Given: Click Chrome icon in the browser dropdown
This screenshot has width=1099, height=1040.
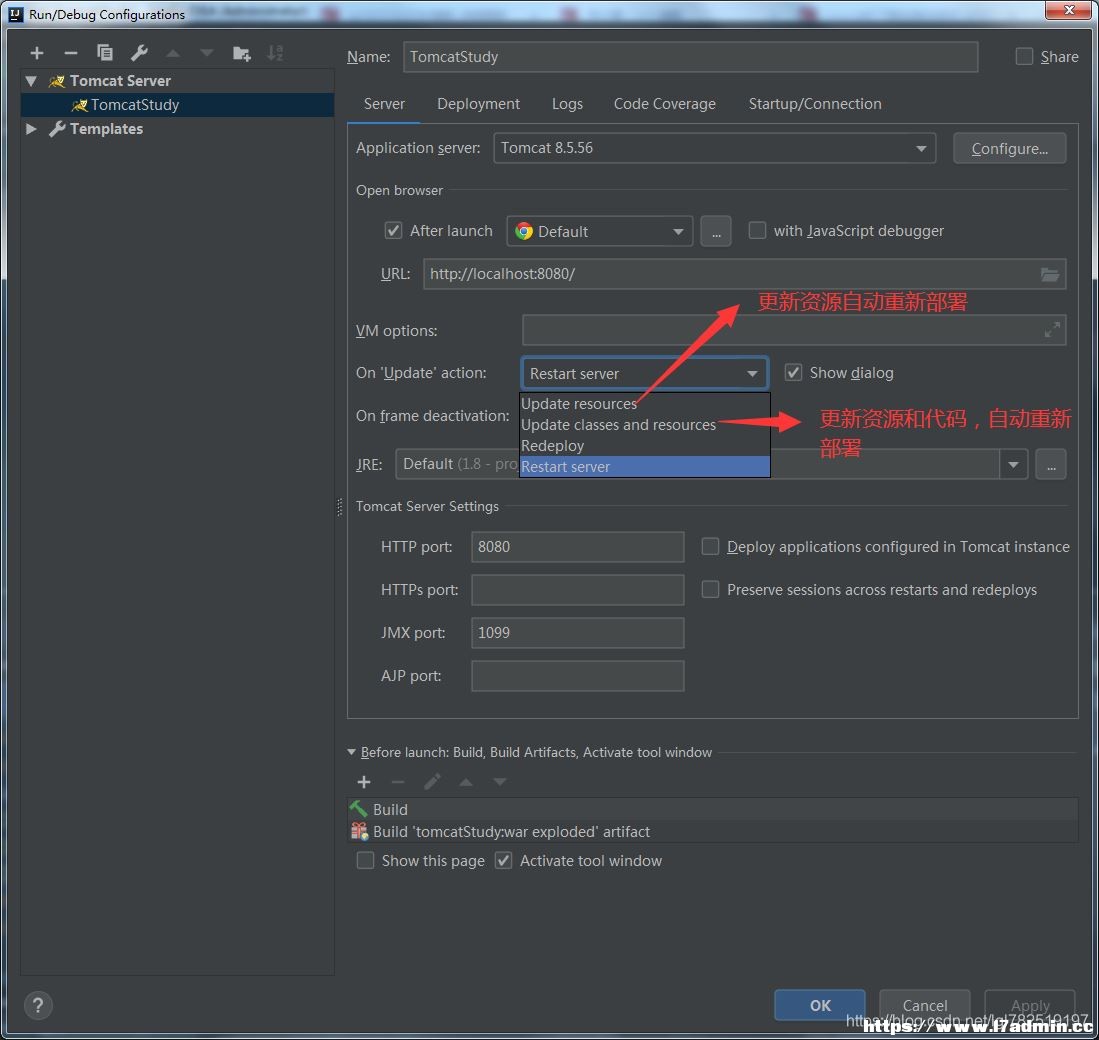Looking at the screenshot, I should (x=524, y=231).
